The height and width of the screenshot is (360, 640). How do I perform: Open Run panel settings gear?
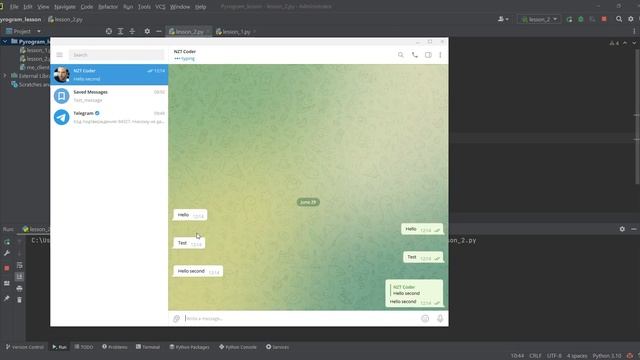point(622,229)
